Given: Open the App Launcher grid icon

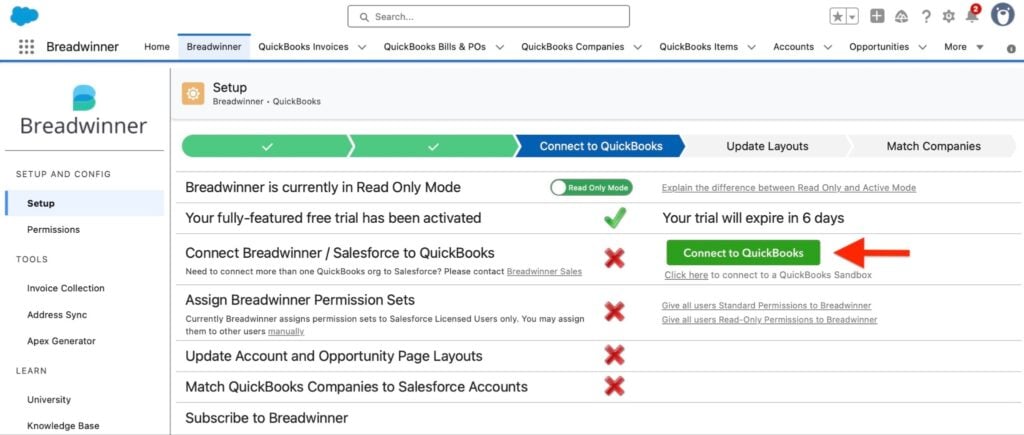Looking at the screenshot, I should (x=26, y=47).
